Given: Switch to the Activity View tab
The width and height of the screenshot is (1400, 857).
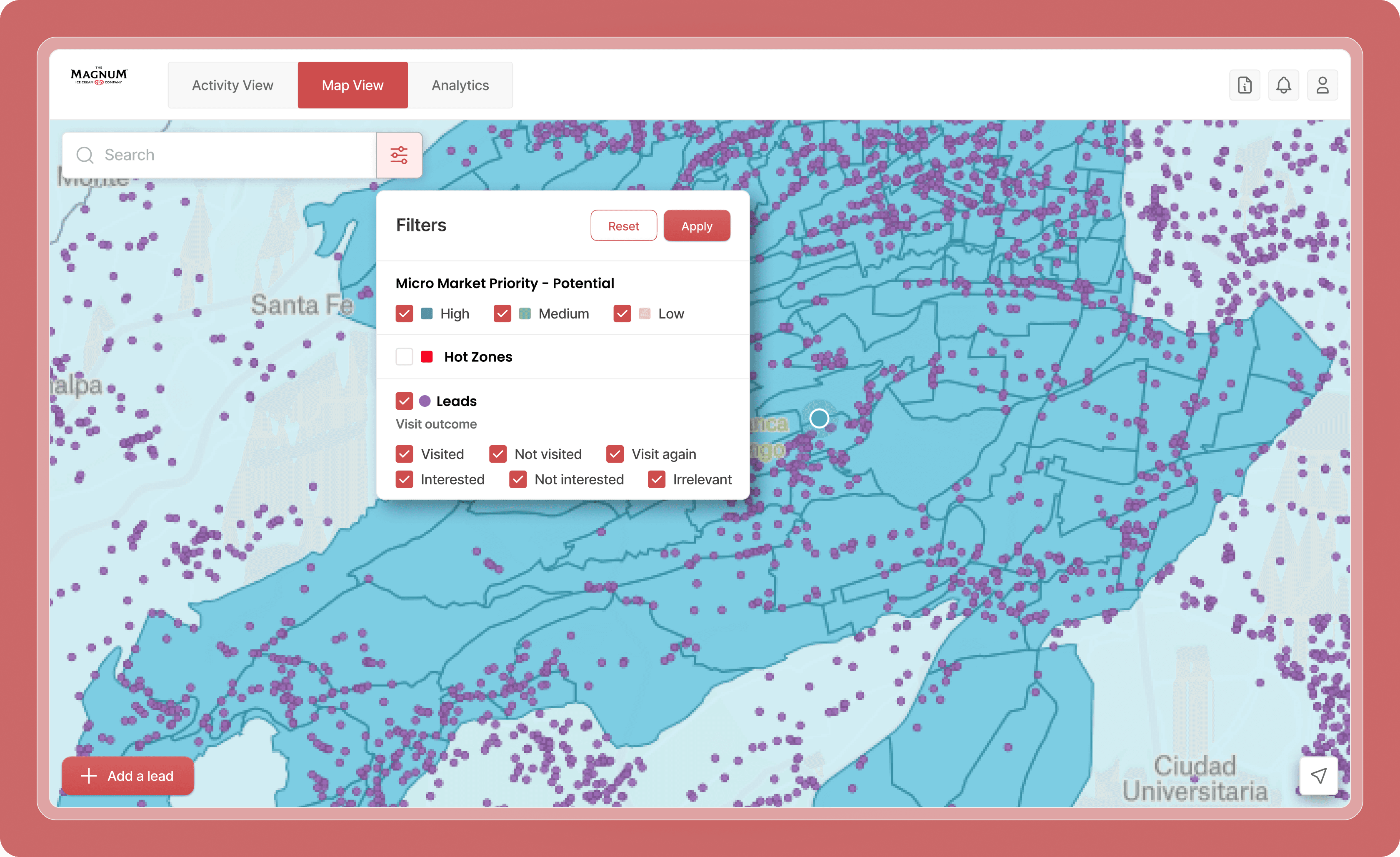Looking at the screenshot, I should coord(232,85).
